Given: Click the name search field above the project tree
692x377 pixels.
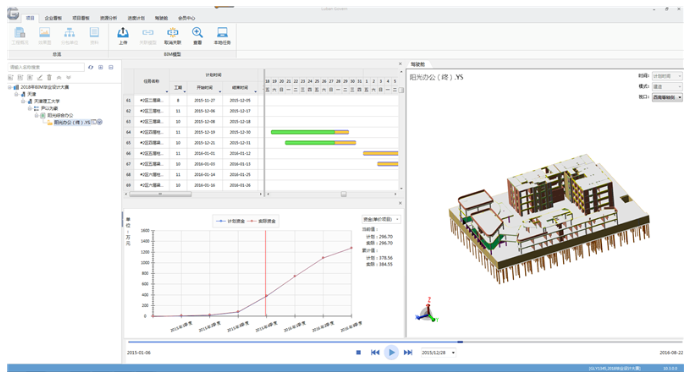Looking at the screenshot, I should 46,67.
